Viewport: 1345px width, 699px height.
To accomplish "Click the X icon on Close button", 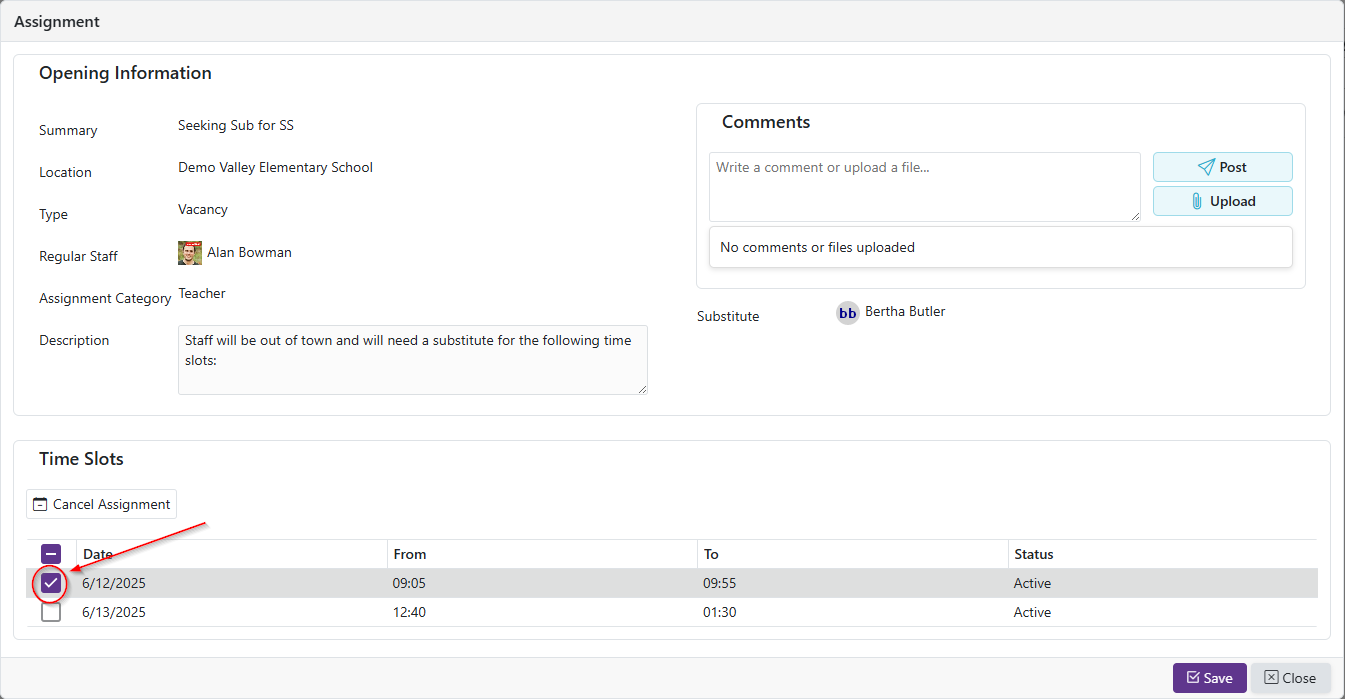I will tap(1271, 678).
